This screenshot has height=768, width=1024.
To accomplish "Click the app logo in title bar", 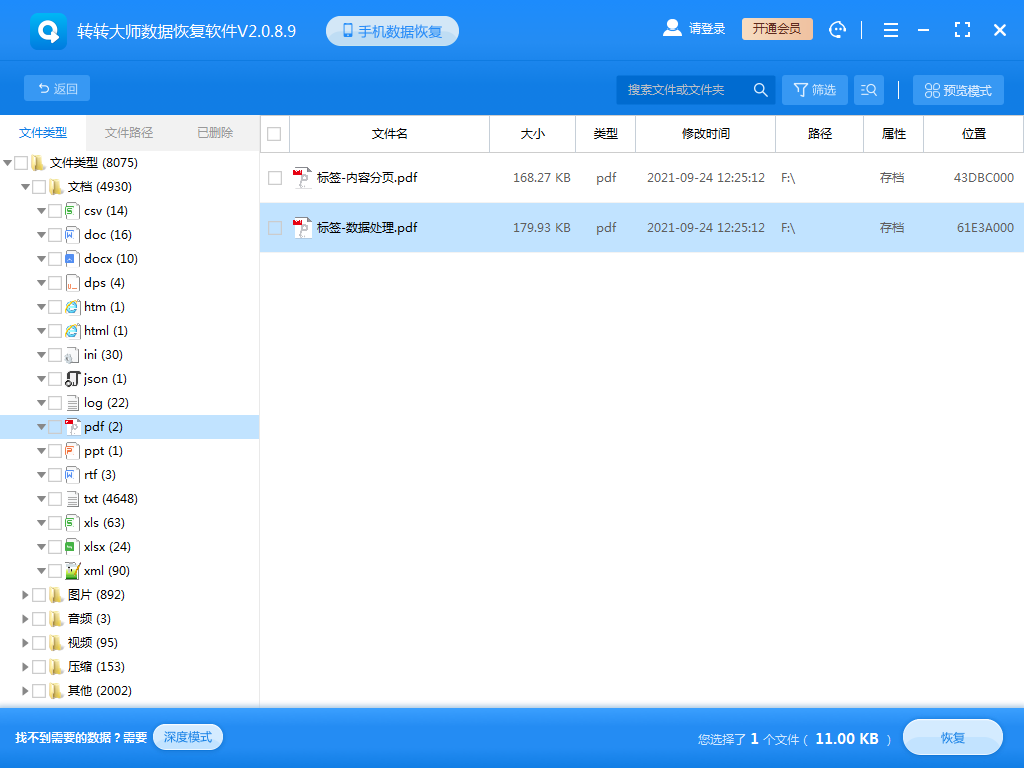I will point(48,31).
